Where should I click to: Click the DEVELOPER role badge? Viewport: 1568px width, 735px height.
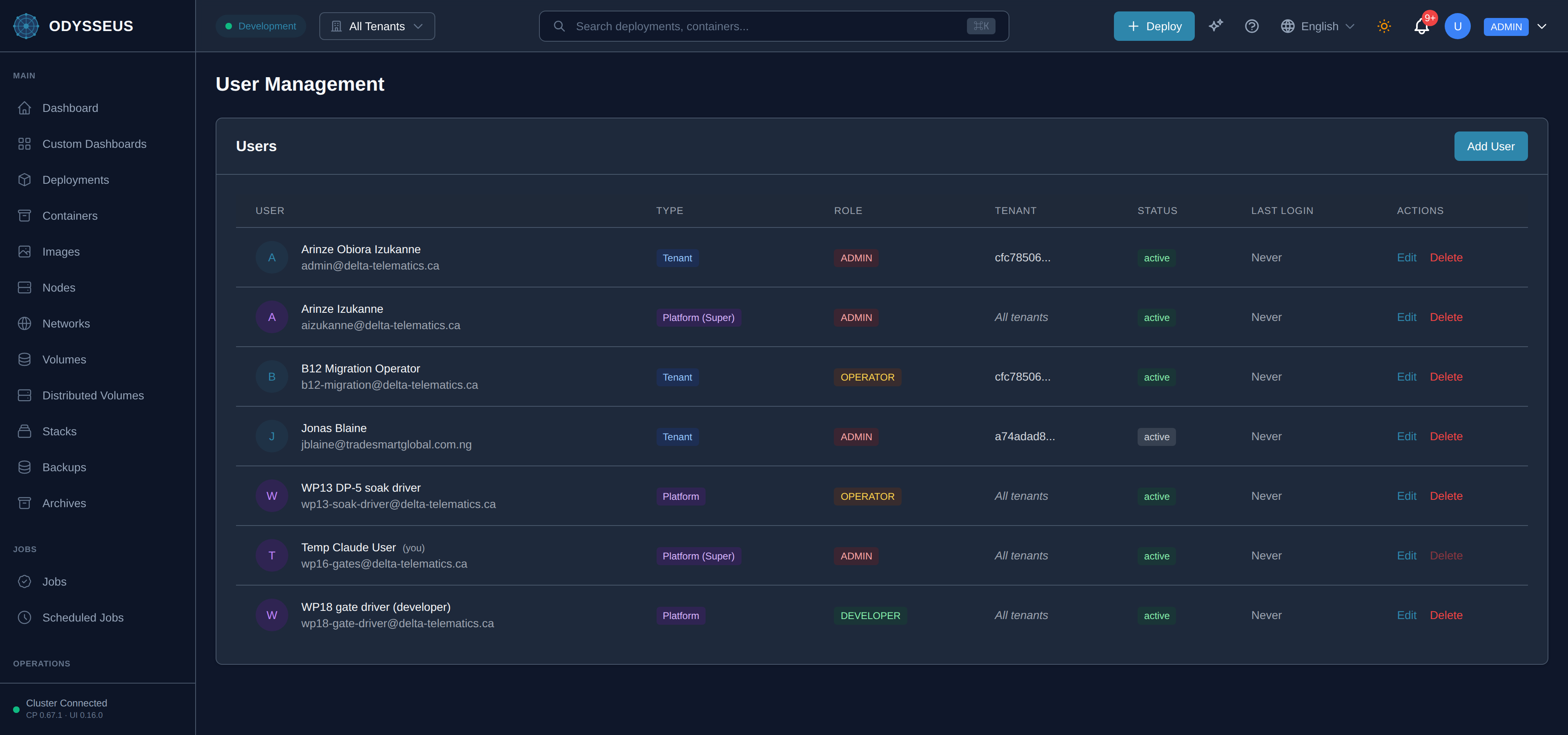(870, 615)
